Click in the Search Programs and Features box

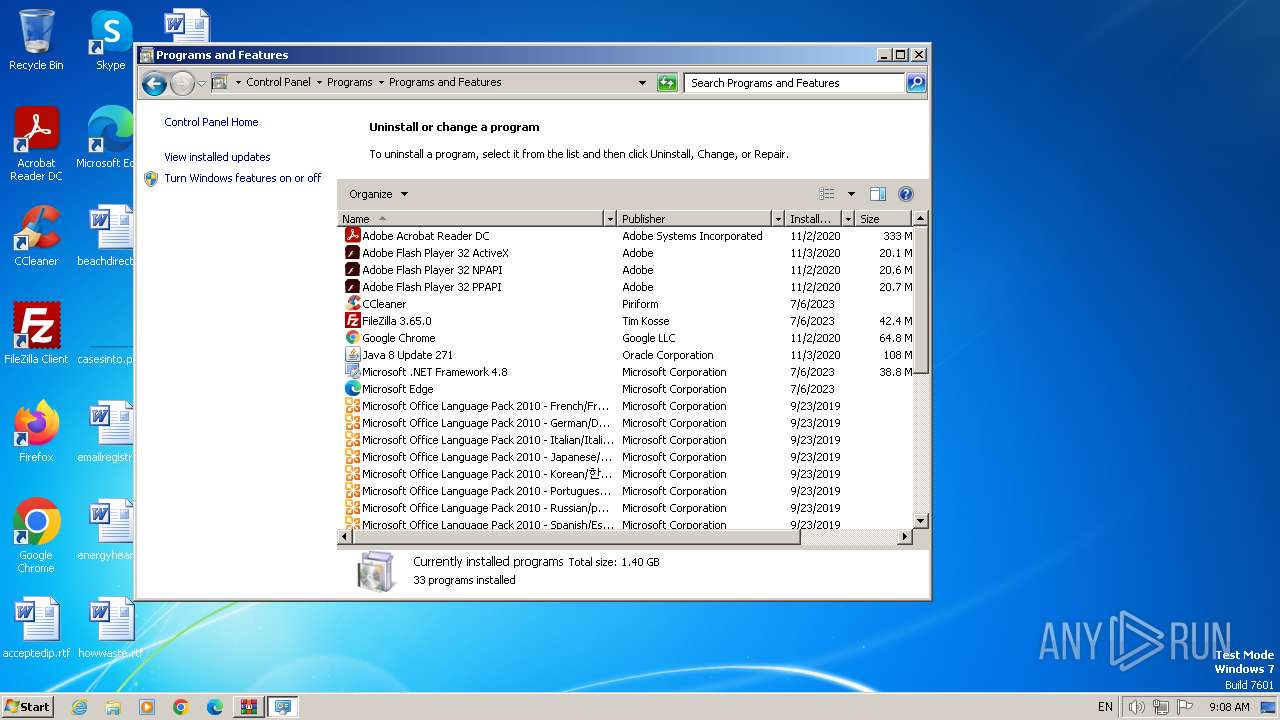point(795,83)
